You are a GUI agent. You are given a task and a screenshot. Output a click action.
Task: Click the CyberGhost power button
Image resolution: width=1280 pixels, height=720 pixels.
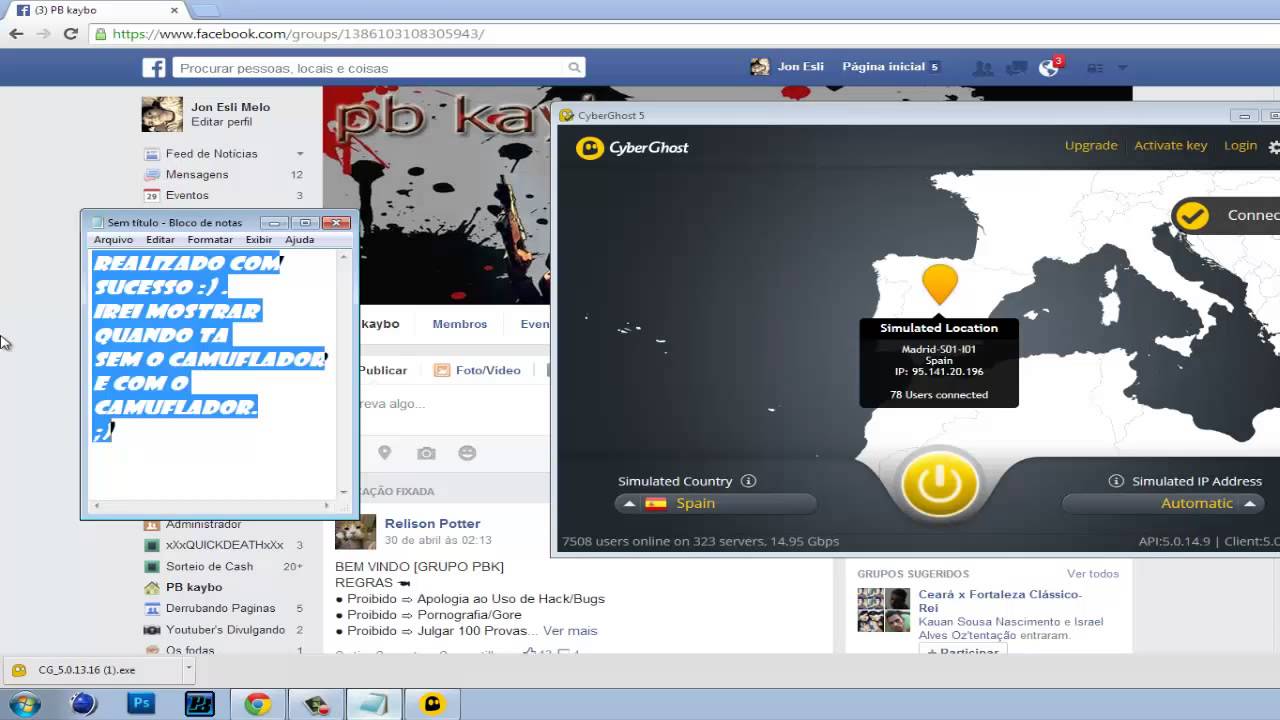[939, 483]
